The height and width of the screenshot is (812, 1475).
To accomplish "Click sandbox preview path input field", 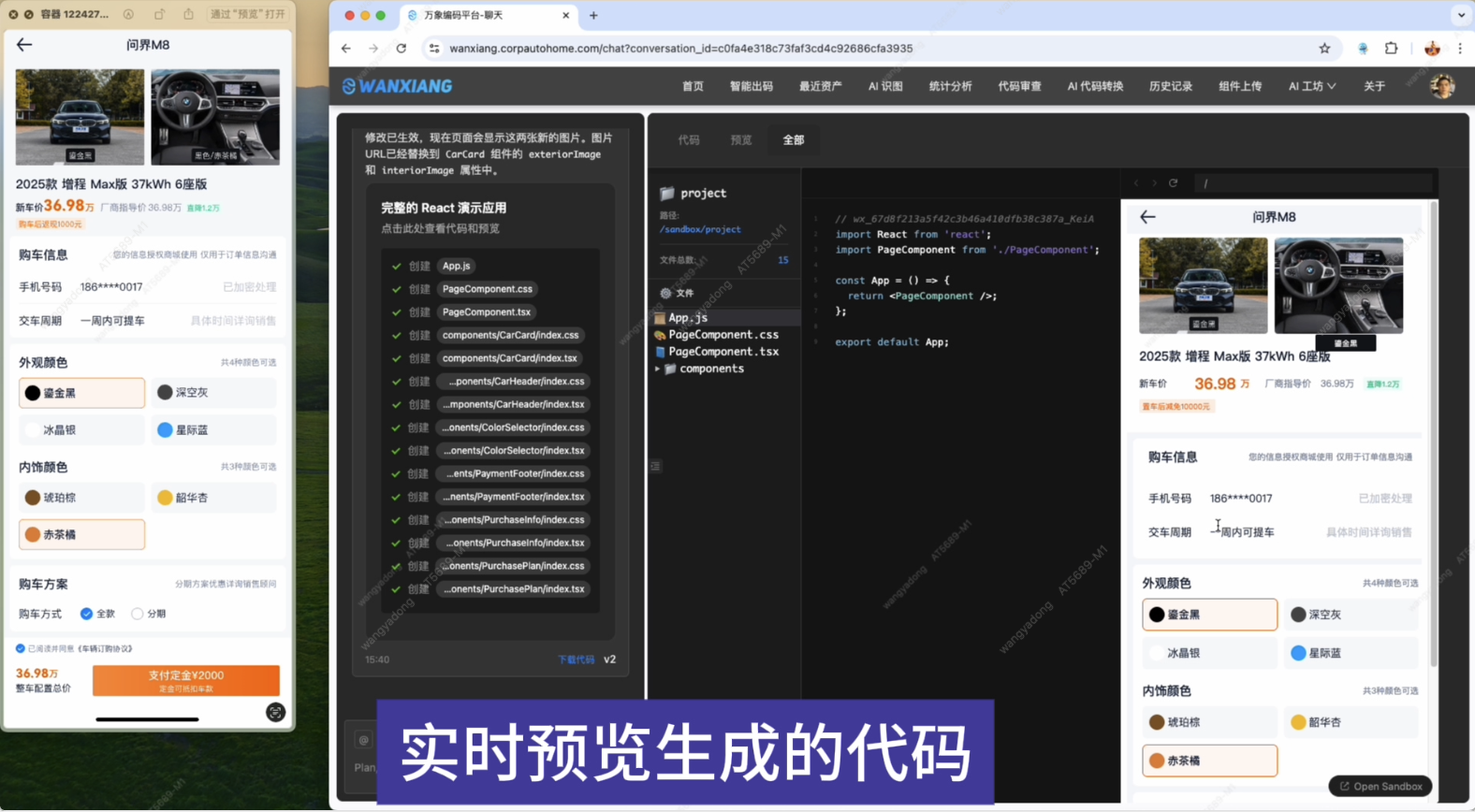I will 1314,183.
